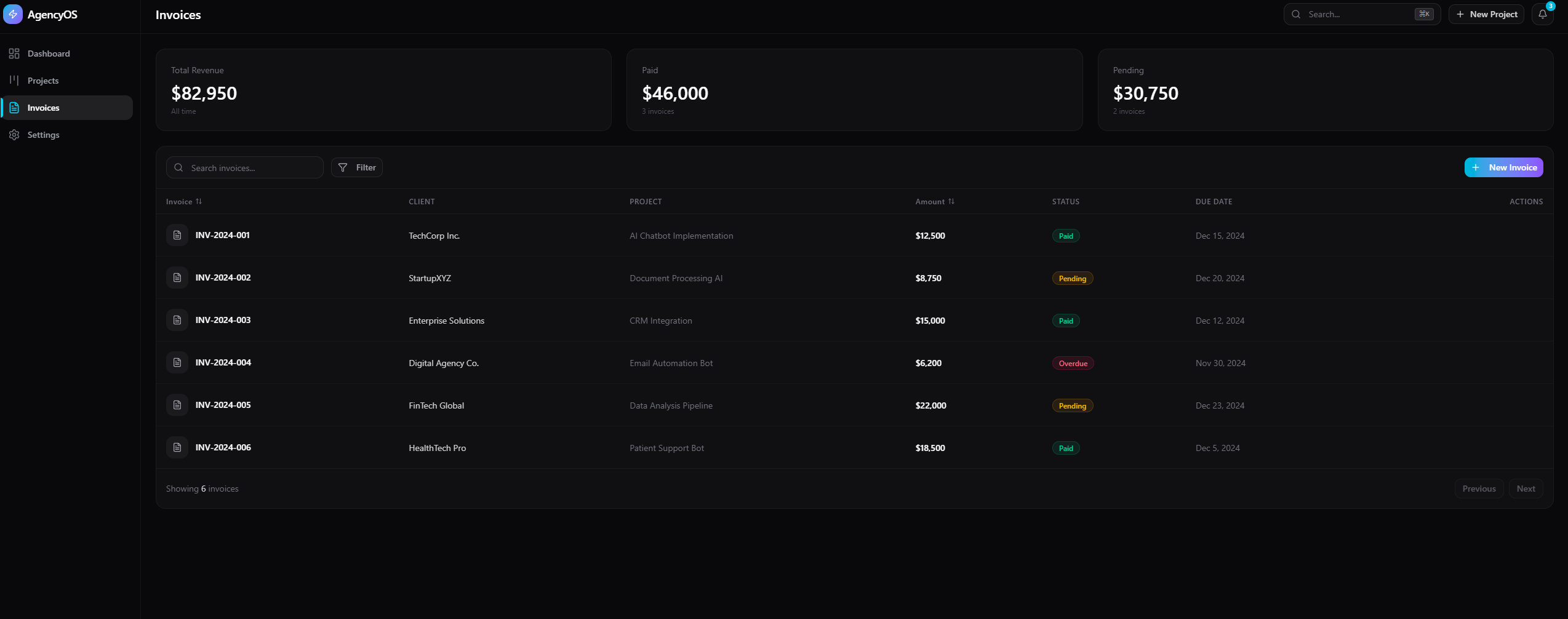The image size is (1568, 619).
Task: Sort the Amount column using its arrows
Action: (952, 201)
